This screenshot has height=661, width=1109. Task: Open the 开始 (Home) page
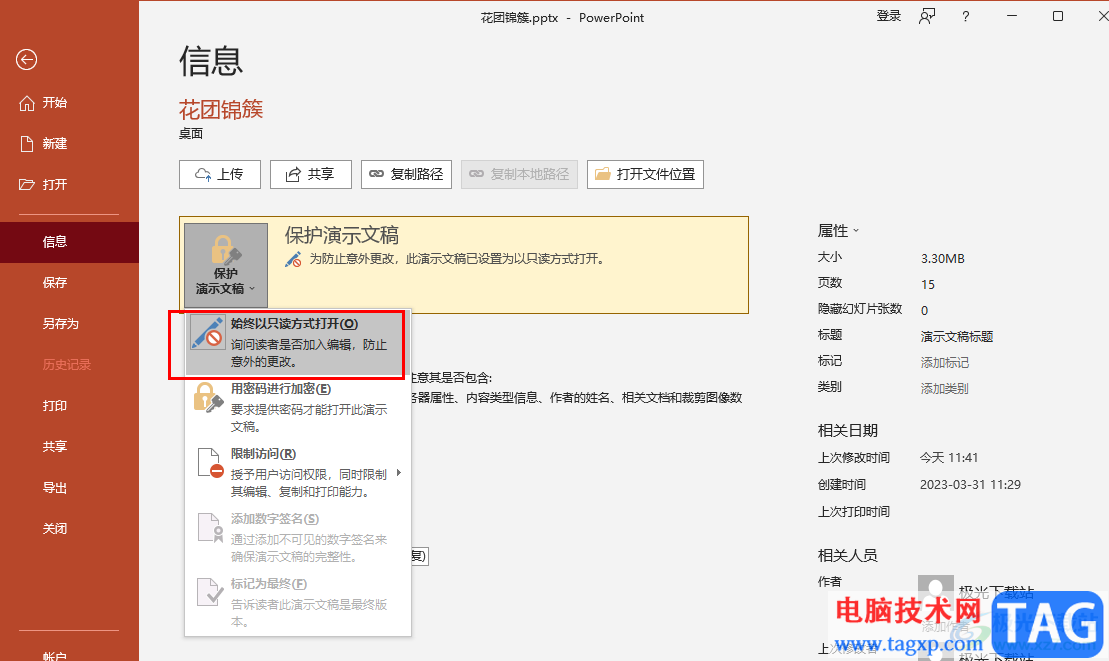tap(69, 103)
